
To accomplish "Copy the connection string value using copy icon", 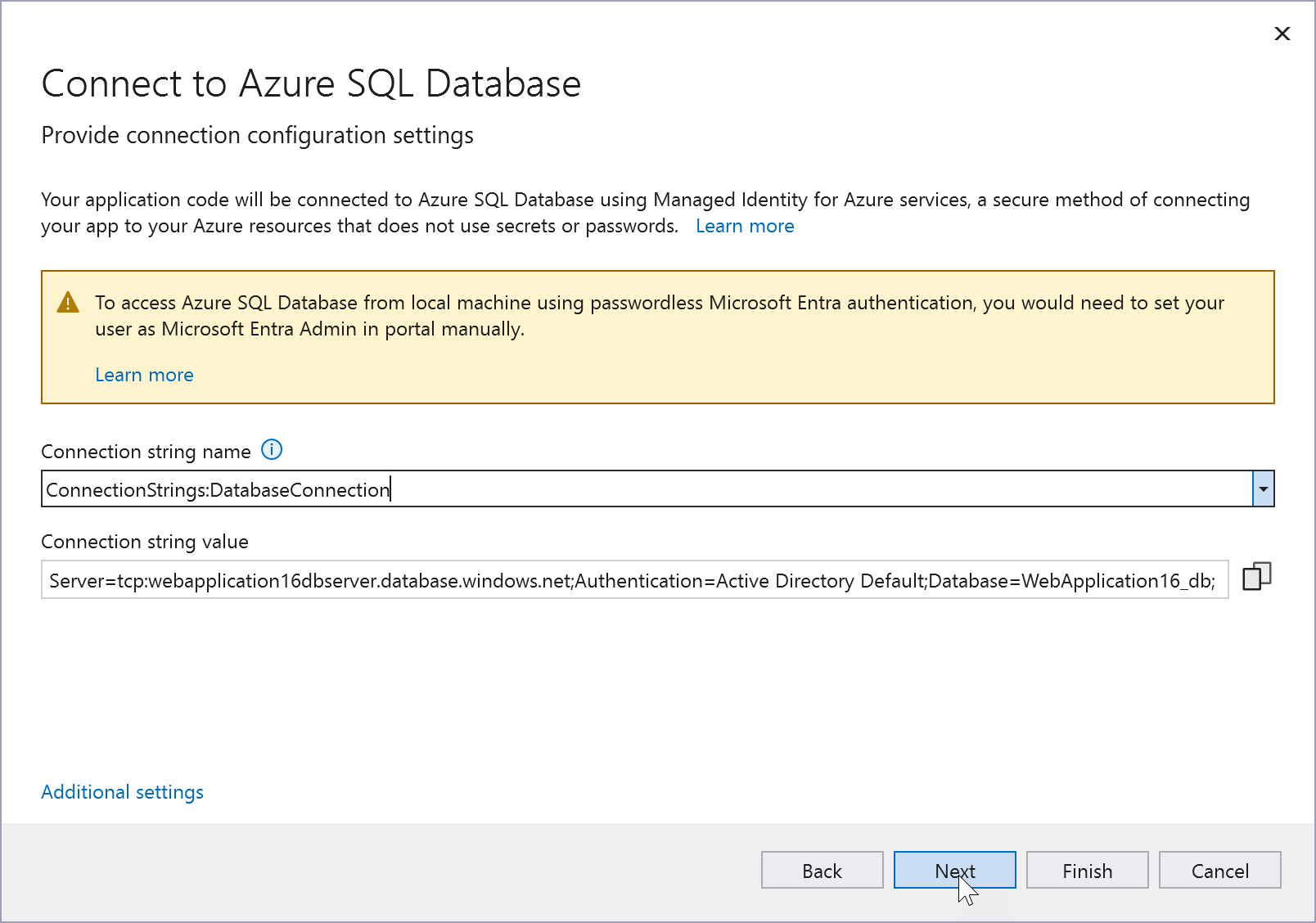I will tap(1257, 576).
